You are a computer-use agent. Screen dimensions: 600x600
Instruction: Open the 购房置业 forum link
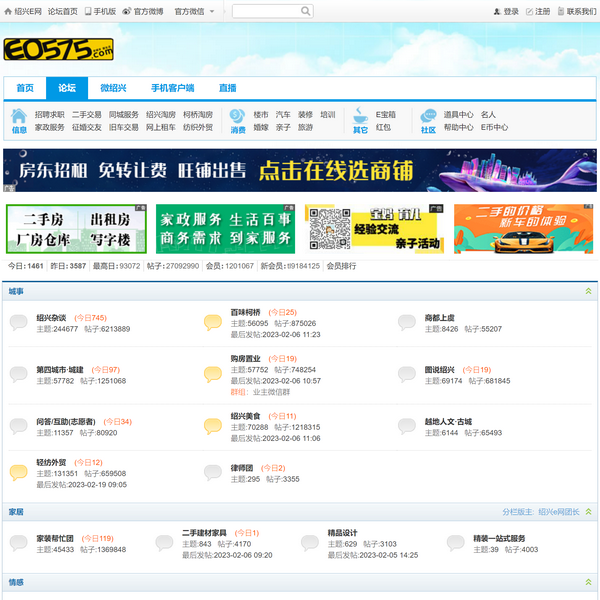(x=246, y=358)
